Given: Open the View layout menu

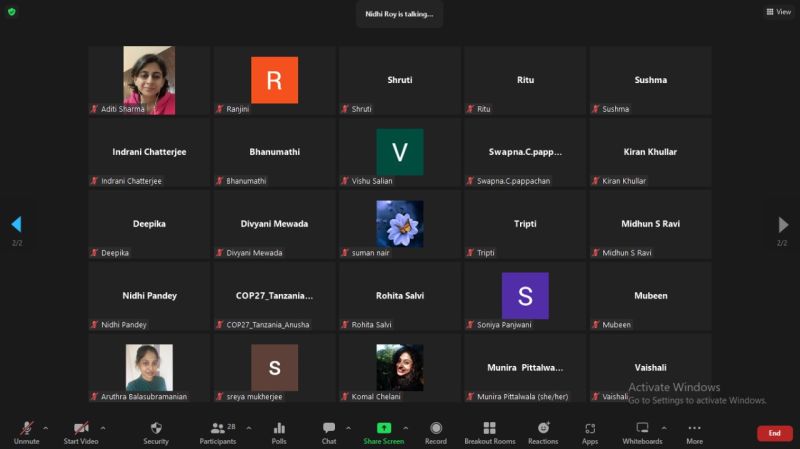Looking at the screenshot, I should pos(779,12).
